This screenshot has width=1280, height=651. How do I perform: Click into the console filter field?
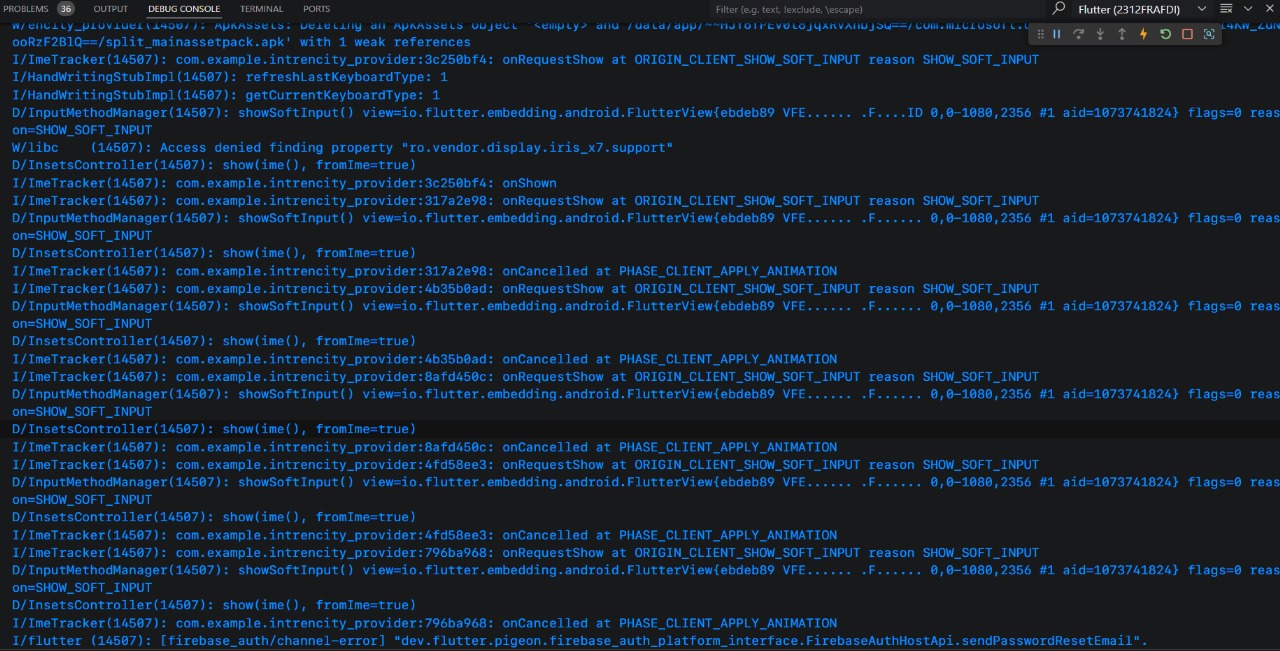coord(870,9)
